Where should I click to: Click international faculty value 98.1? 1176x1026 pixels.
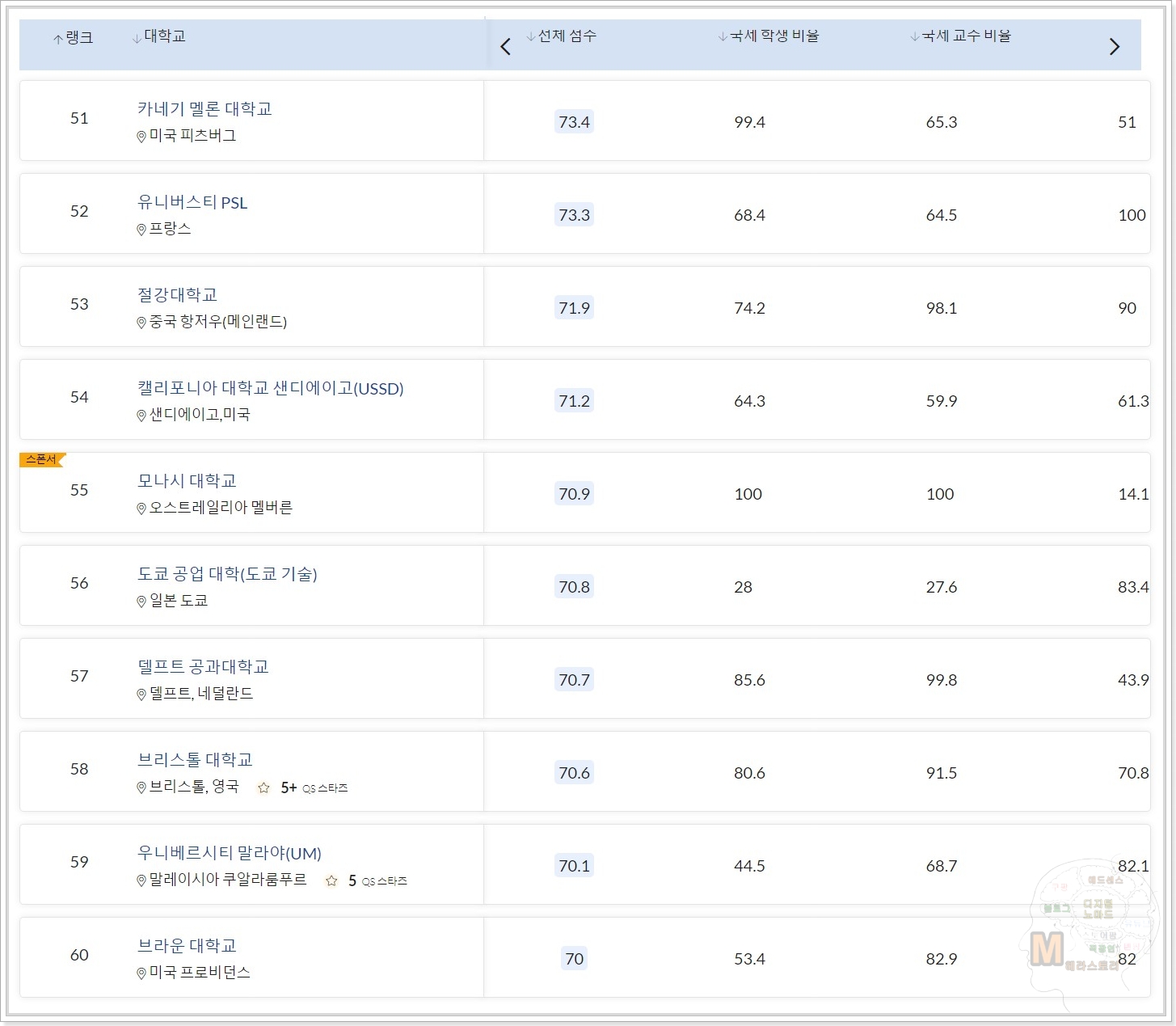point(942,308)
